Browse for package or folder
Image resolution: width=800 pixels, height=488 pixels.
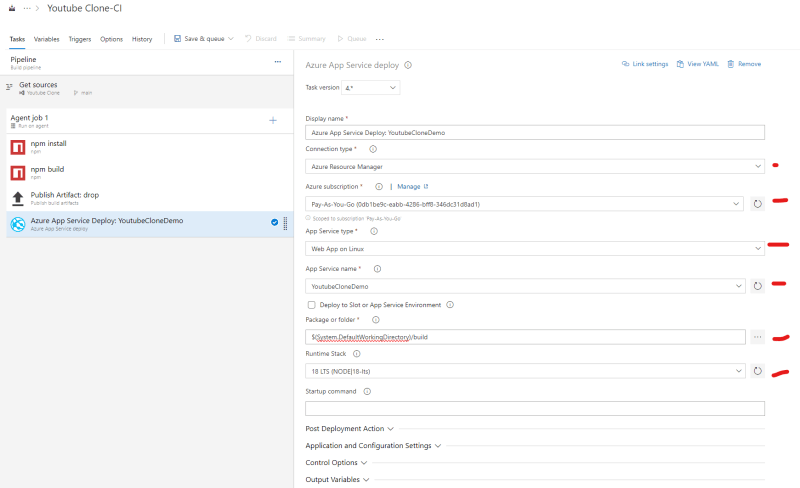point(758,337)
